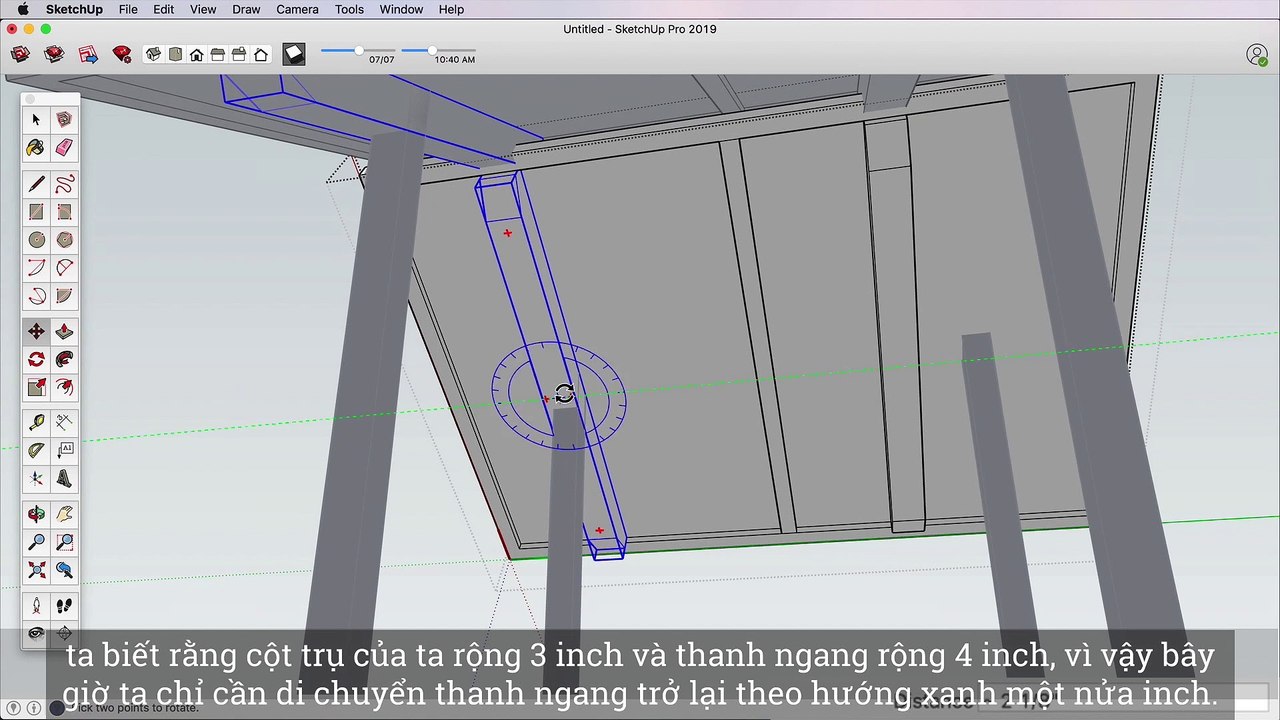Select the Axes tool
This screenshot has width=1280, height=720.
[36, 478]
